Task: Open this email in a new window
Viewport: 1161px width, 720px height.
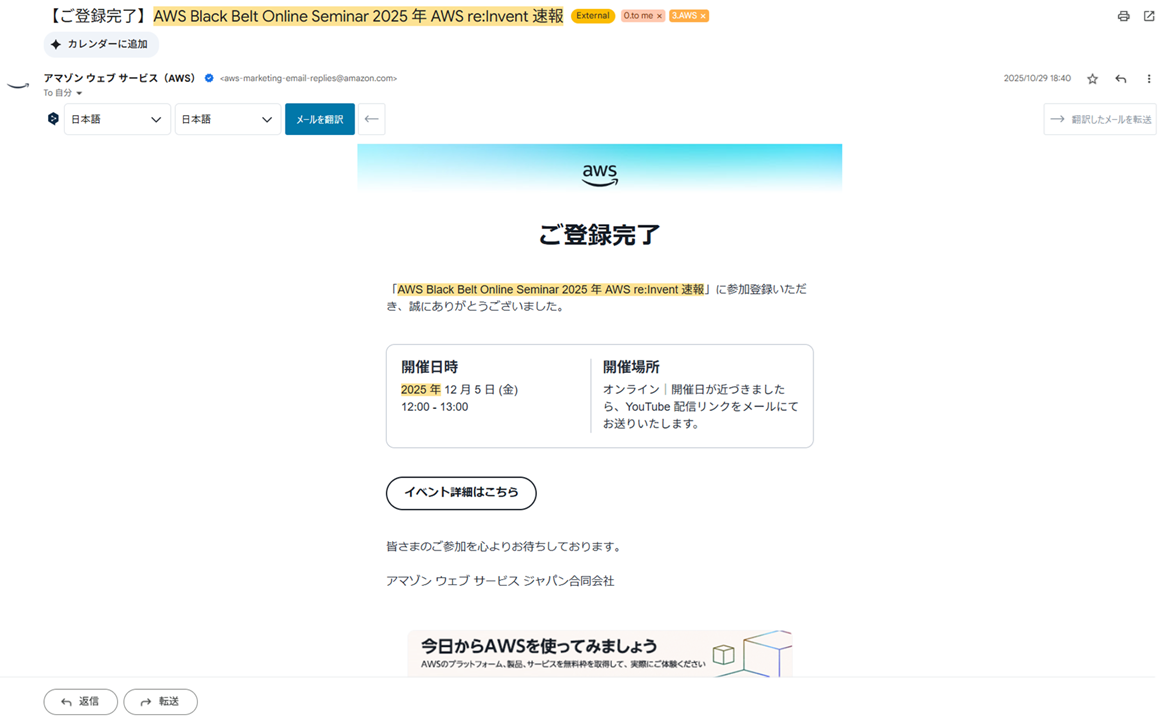Action: tap(1148, 16)
